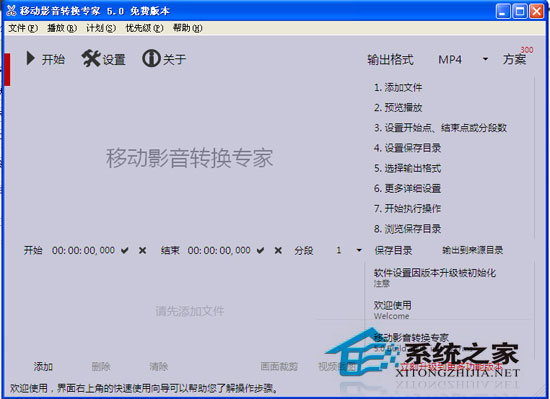This screenshot has width=550, height=399.
Task: Select guide step 1. 添加文件
Action: click(398, 87)
